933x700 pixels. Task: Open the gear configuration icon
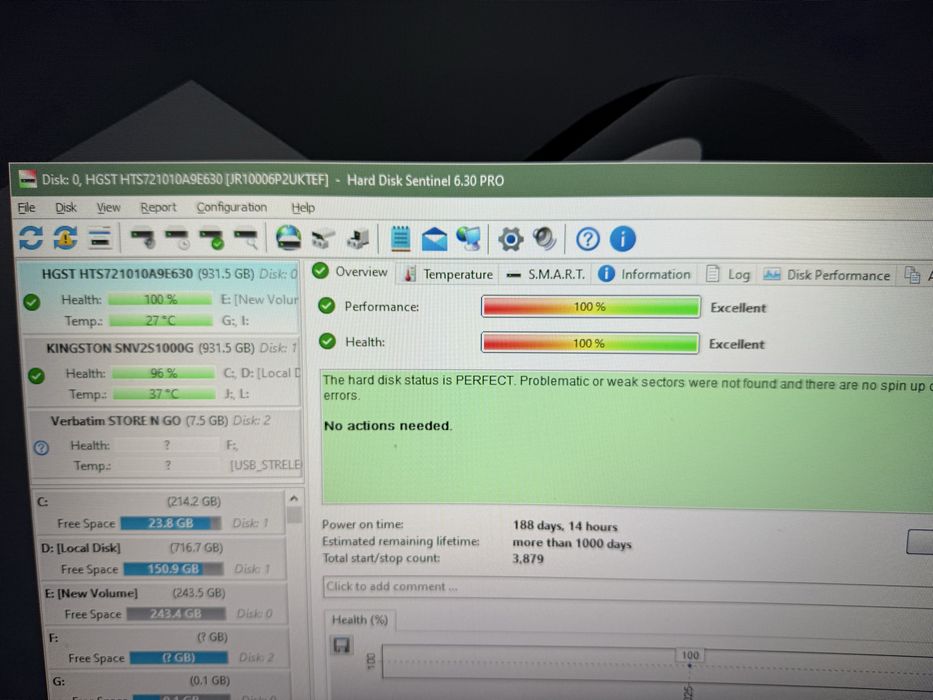511,239
